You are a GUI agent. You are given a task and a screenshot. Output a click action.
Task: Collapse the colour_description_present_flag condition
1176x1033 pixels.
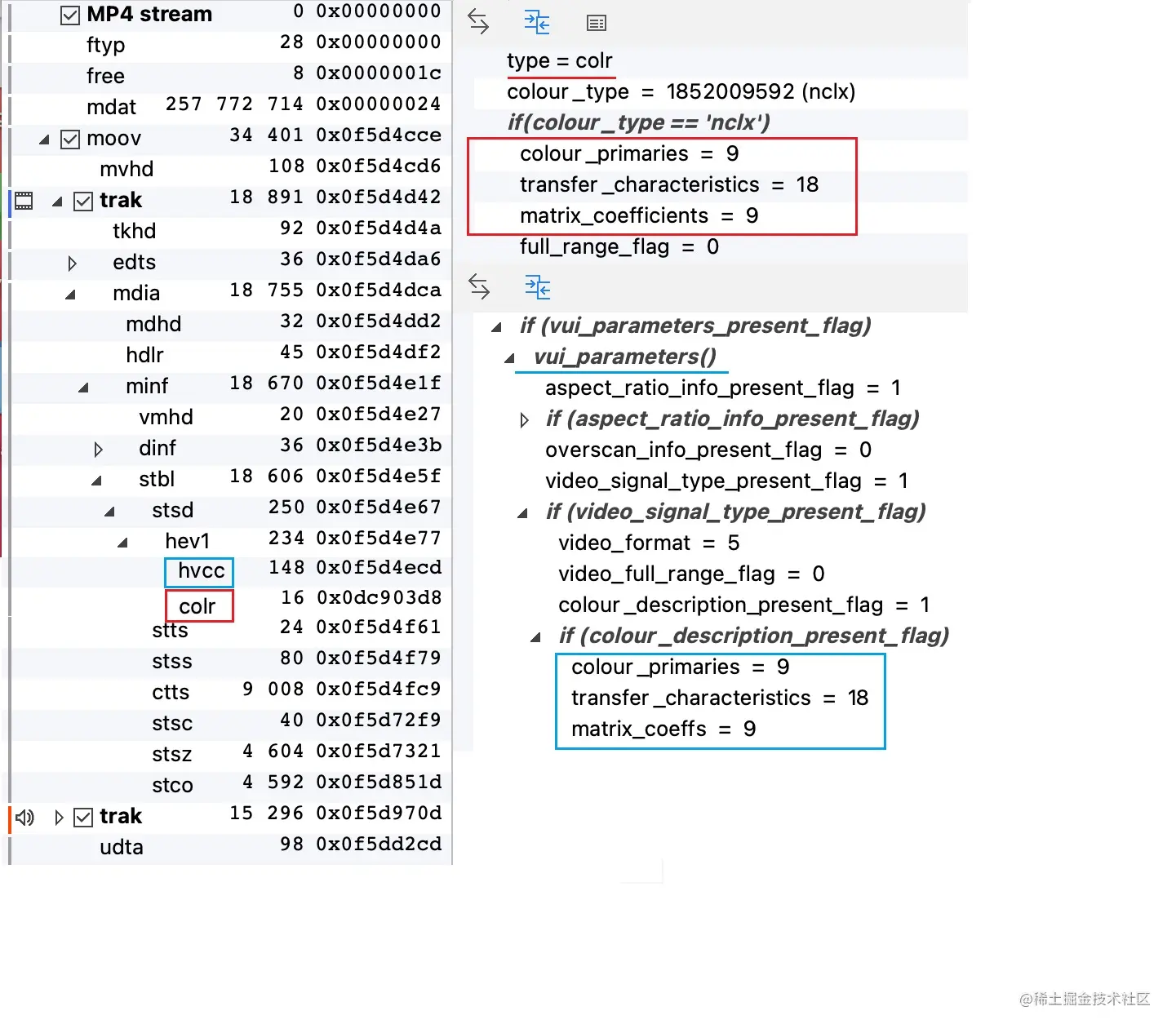click(535, 637)
